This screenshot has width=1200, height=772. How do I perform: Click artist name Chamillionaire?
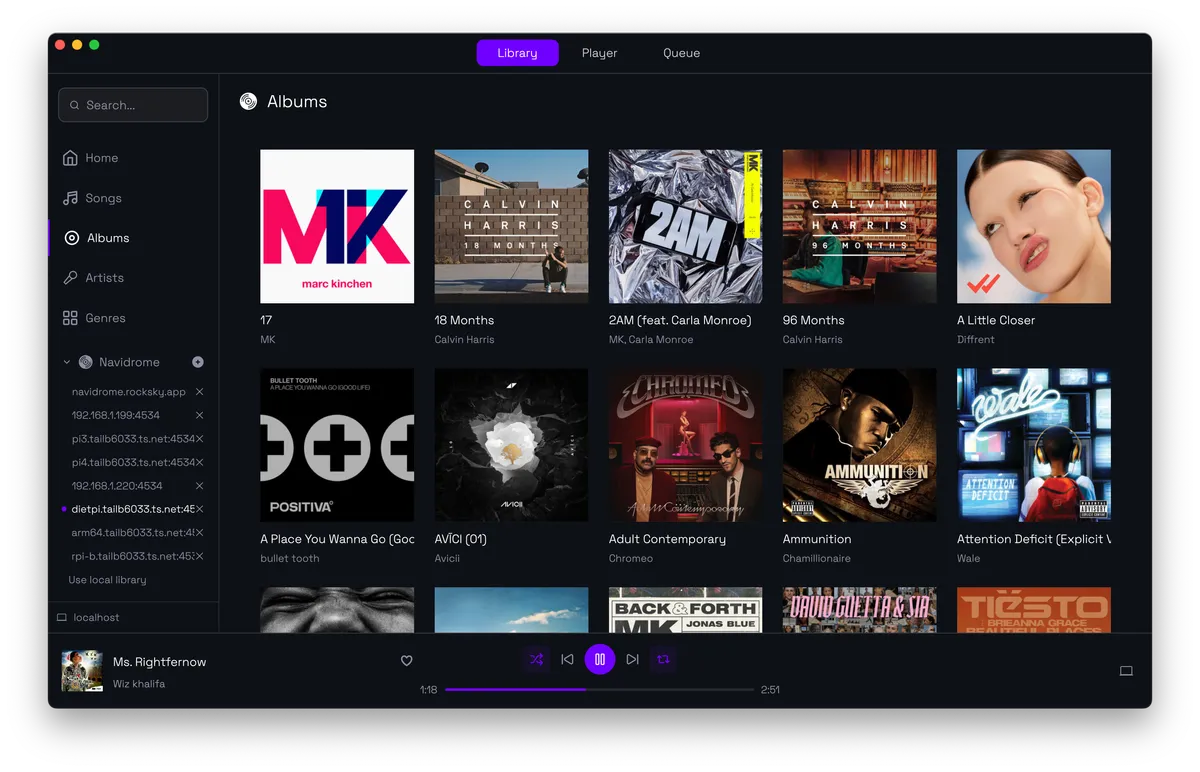pos(816,558)
